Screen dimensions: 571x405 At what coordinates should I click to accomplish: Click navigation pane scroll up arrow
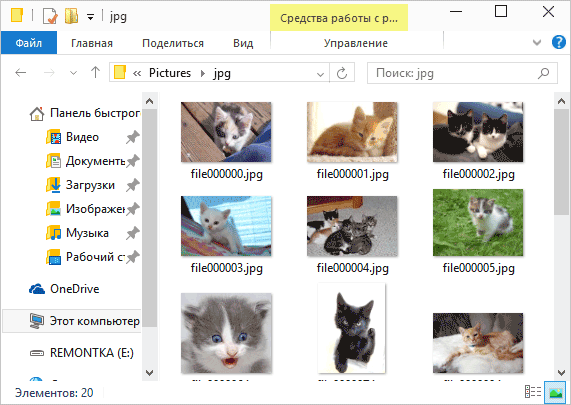coord(149,101)
